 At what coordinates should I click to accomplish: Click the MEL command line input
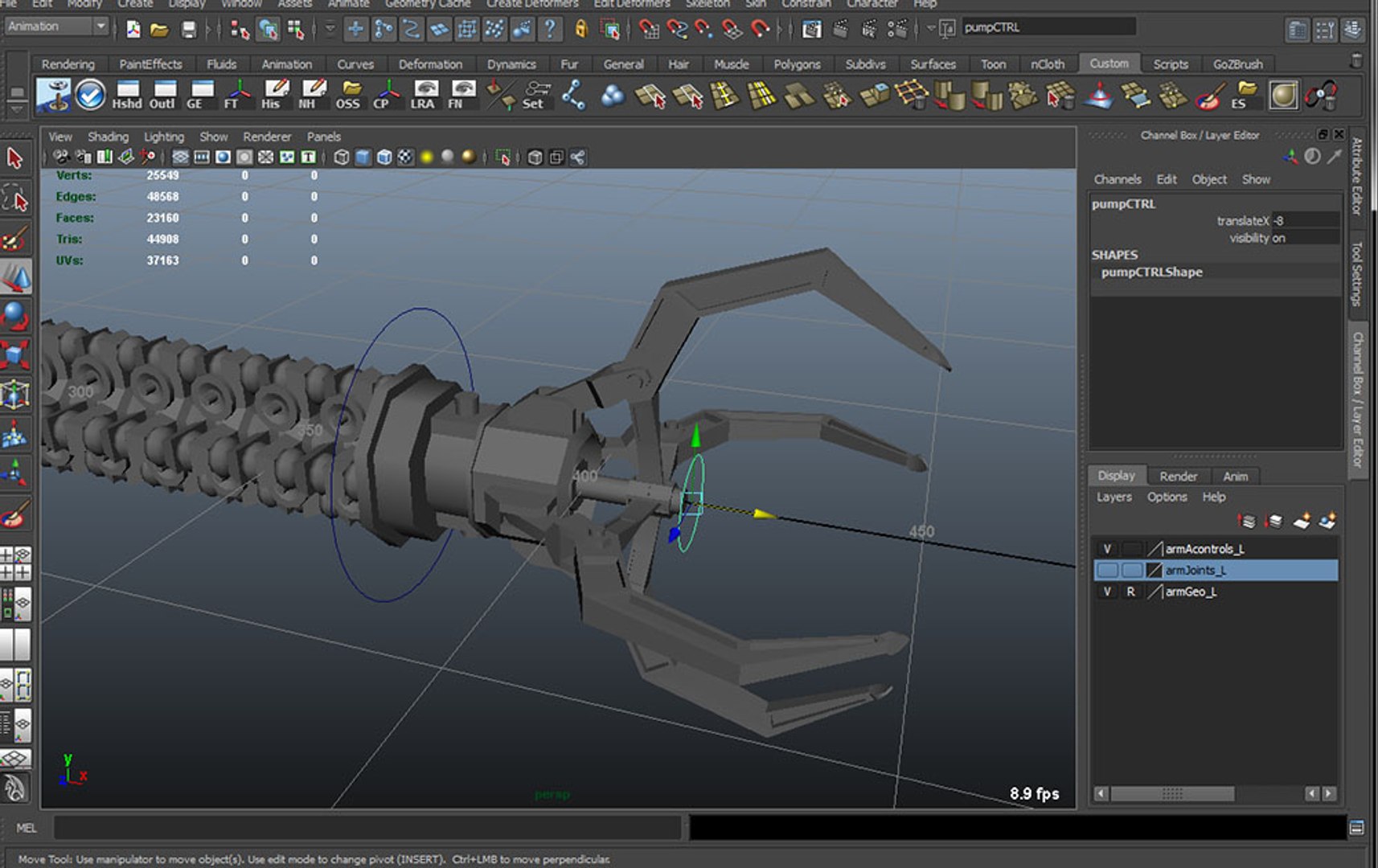point(368,828)
